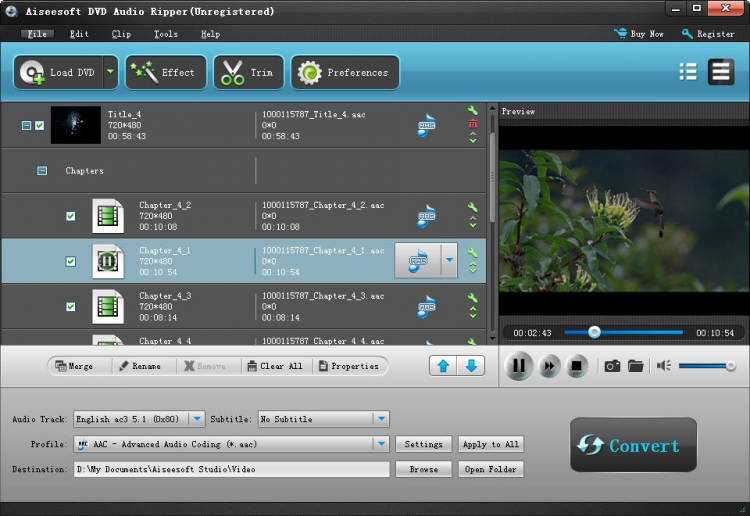Click the Merge button
The width and height of the screenshot is (750, 516).
[x=74, y=366]
